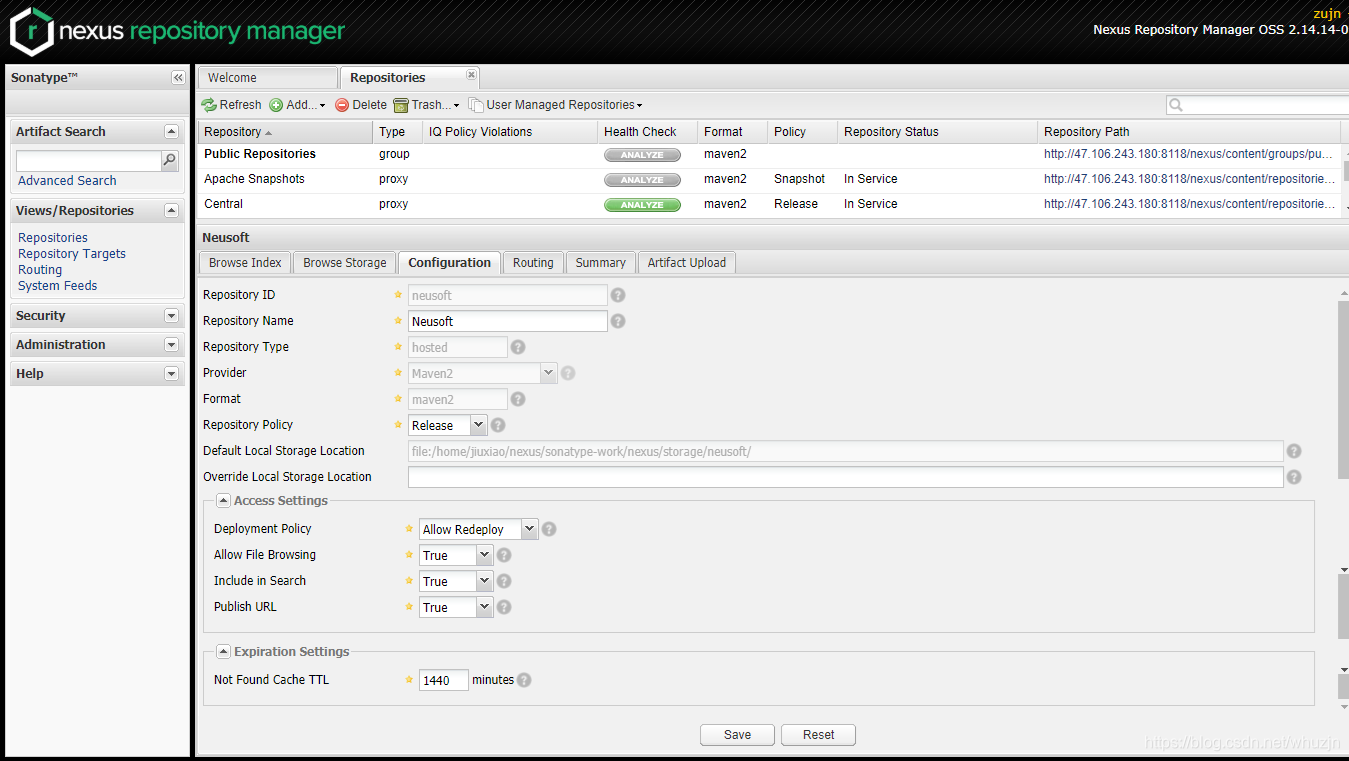
Task: Open the Add repository menu
Action: [297, 105]
